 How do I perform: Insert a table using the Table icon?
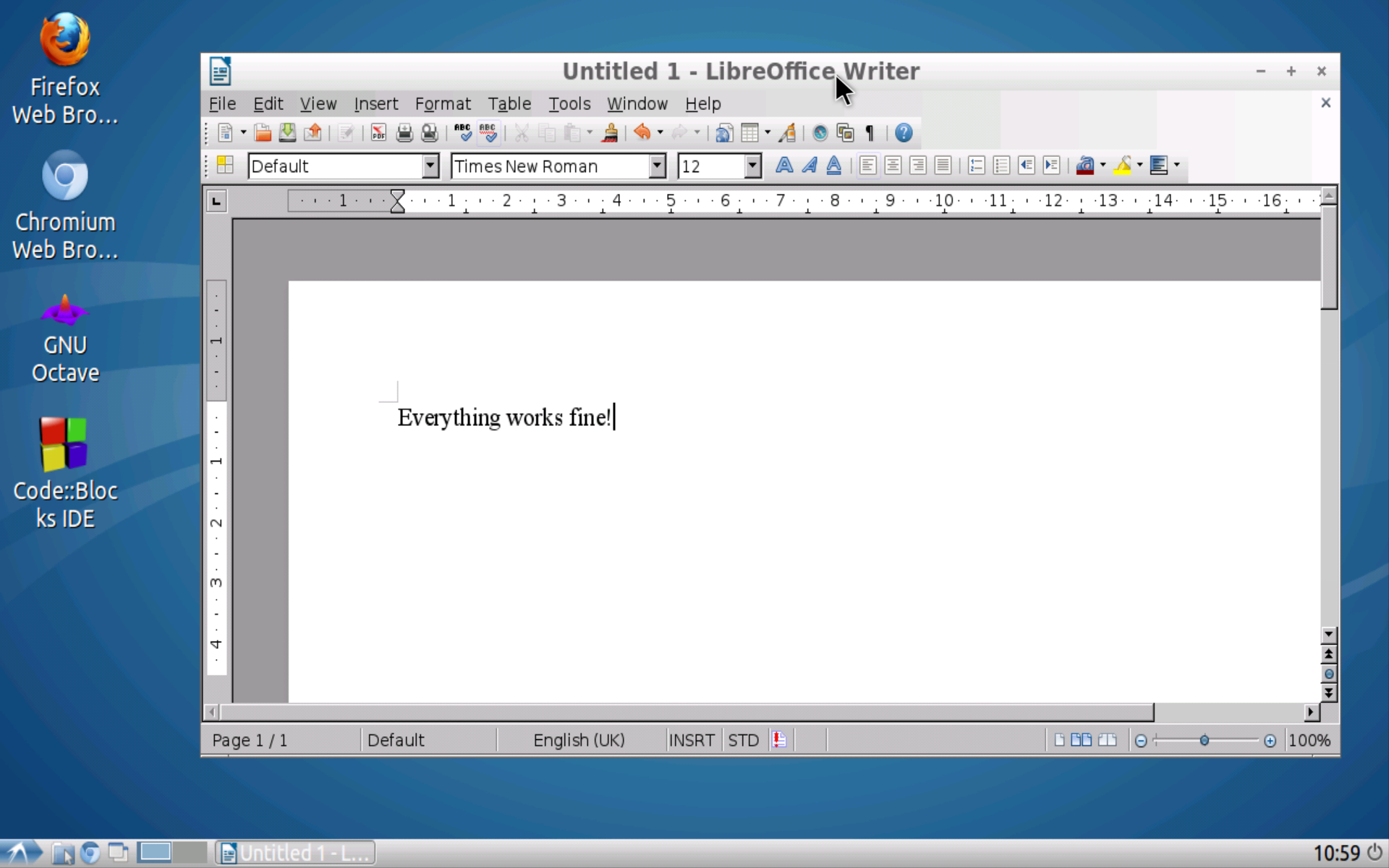click(x=749, y=133)
